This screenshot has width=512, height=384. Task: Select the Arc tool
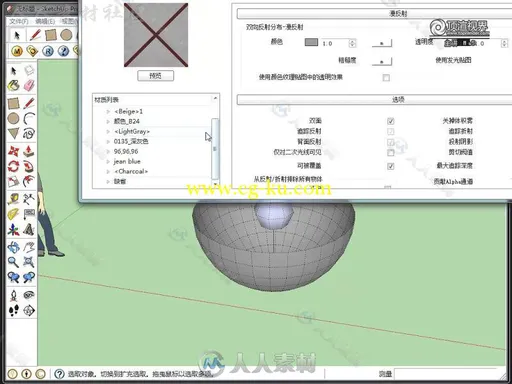(x=29, y=118)
